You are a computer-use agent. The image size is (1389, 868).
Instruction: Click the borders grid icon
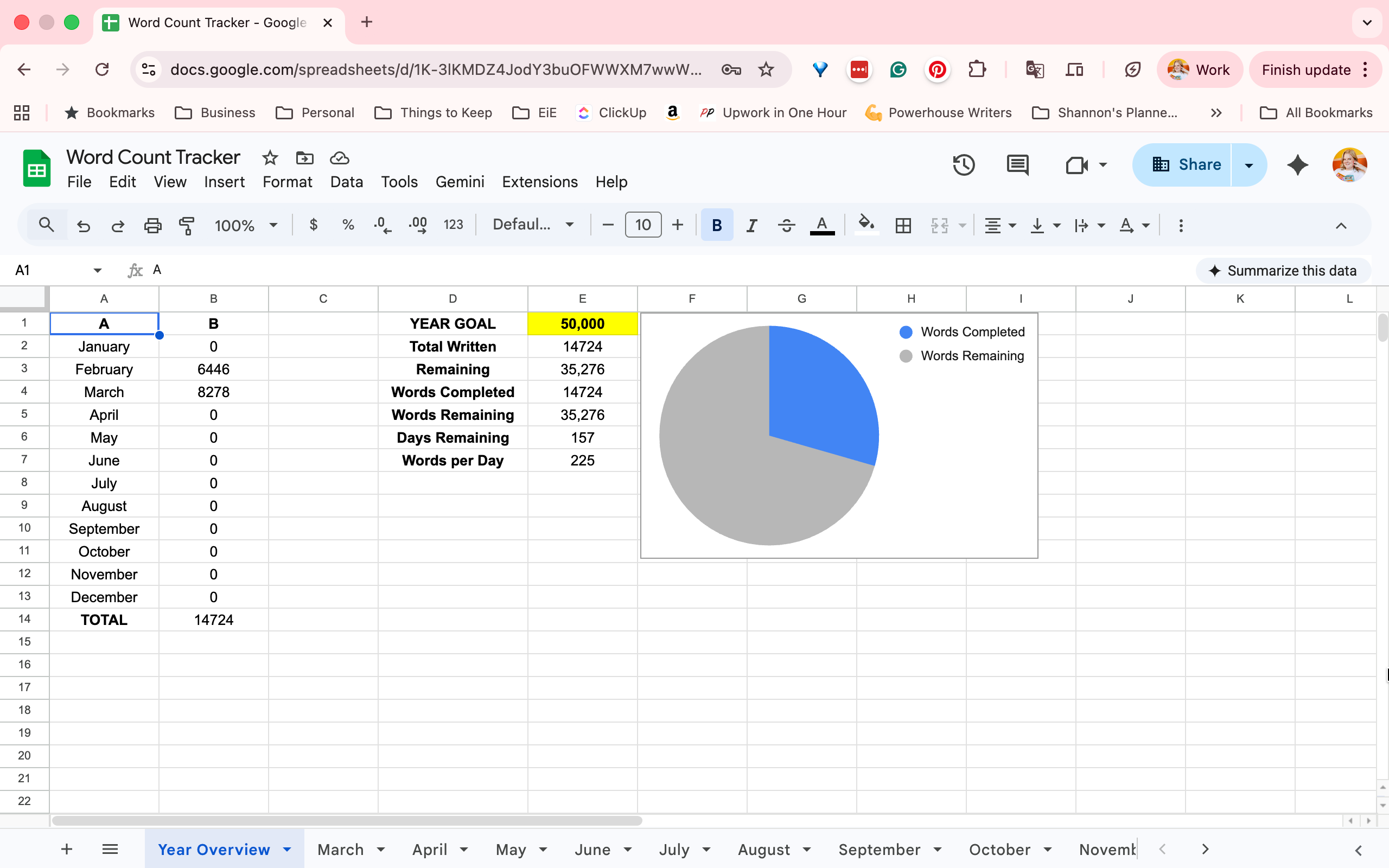click(x=903, y=225)
